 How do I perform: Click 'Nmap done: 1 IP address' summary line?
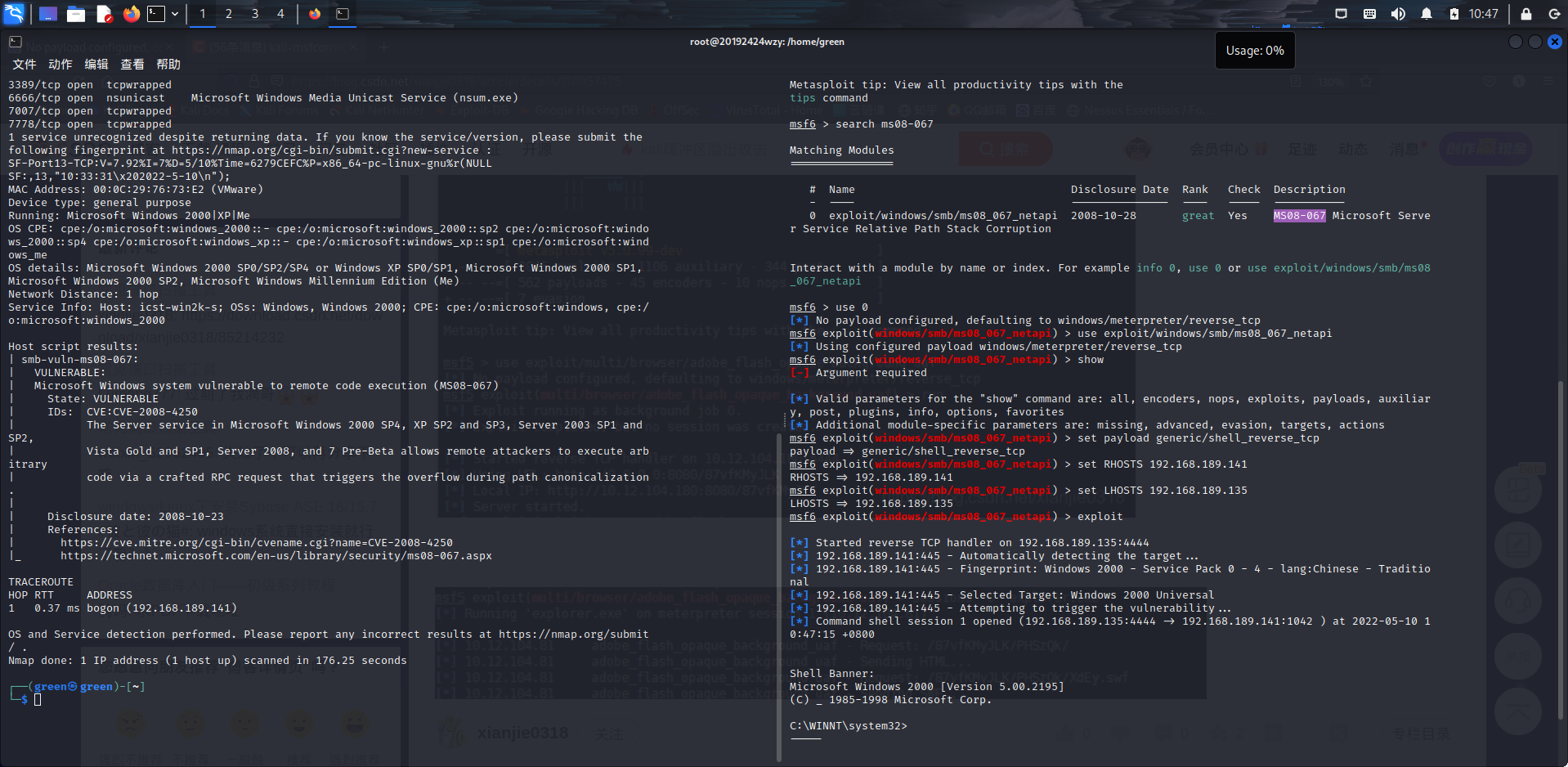pyautogui.click(x=208, y=661)
